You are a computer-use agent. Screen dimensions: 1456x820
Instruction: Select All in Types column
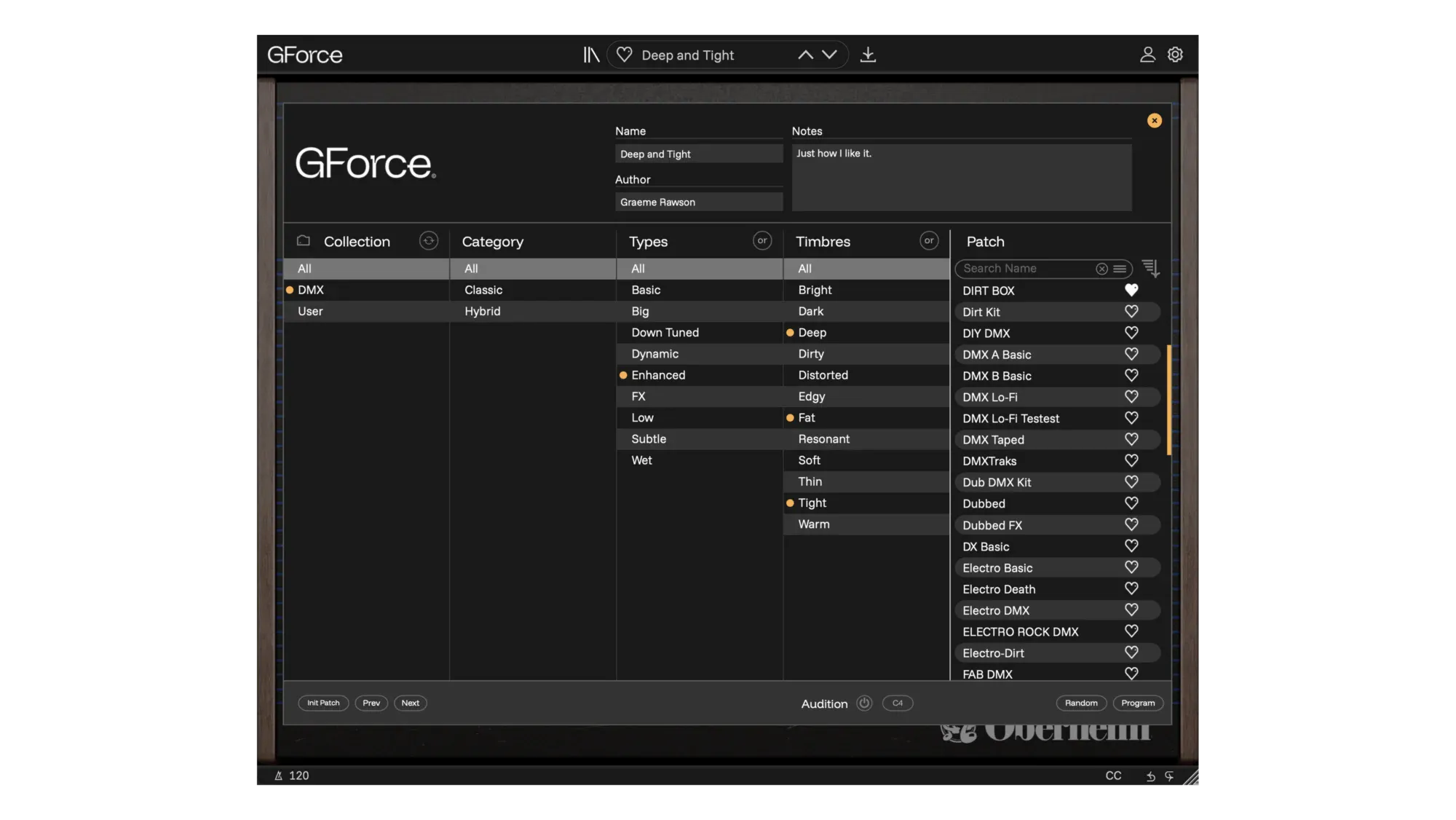tap(700, 269)
